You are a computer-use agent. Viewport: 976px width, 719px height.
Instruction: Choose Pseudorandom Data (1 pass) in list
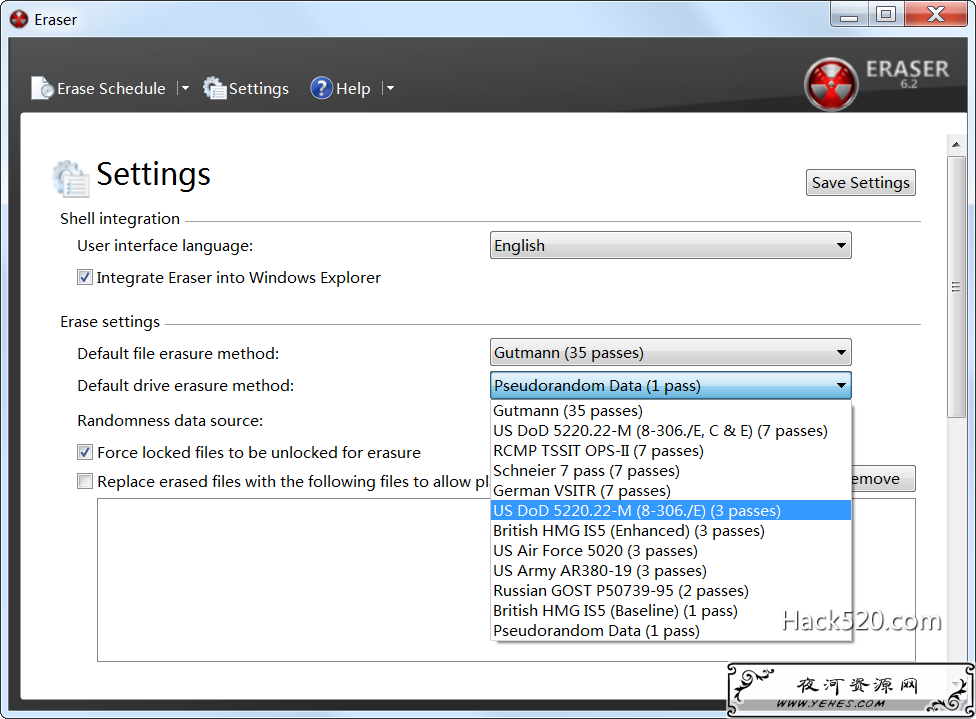pos(670,631)
